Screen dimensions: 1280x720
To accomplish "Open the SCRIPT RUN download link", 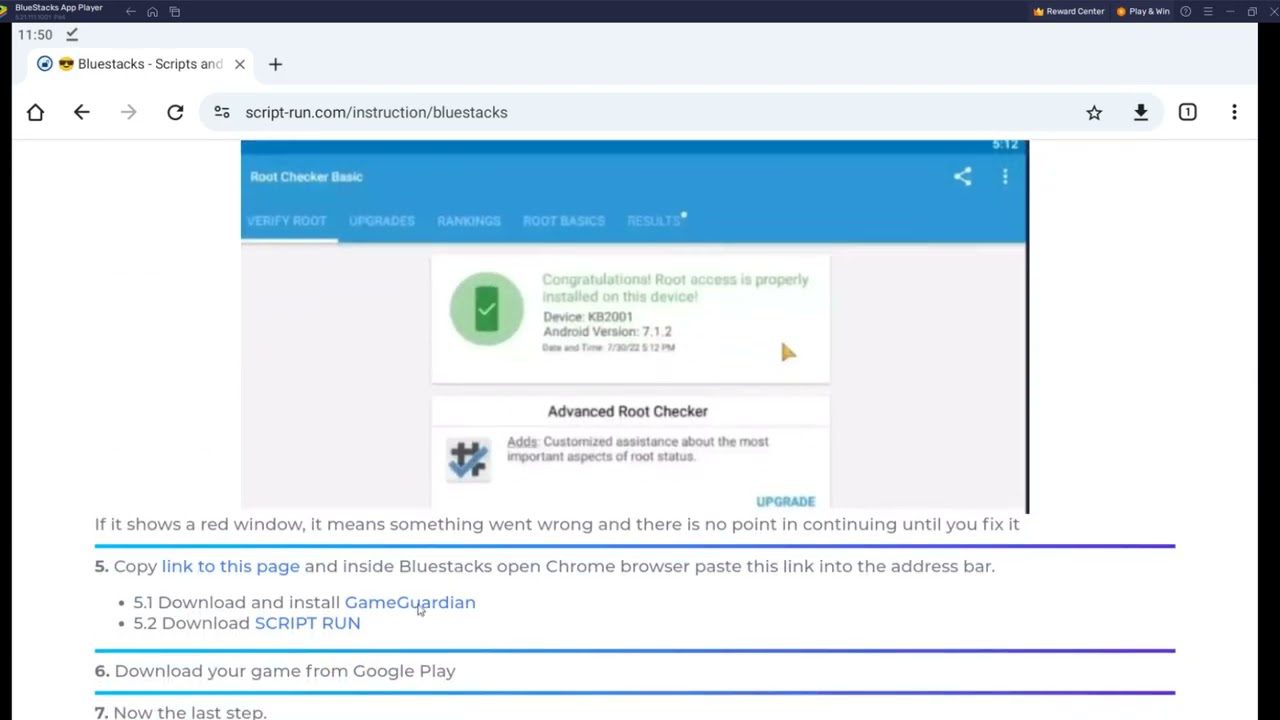I will (308, 623).
